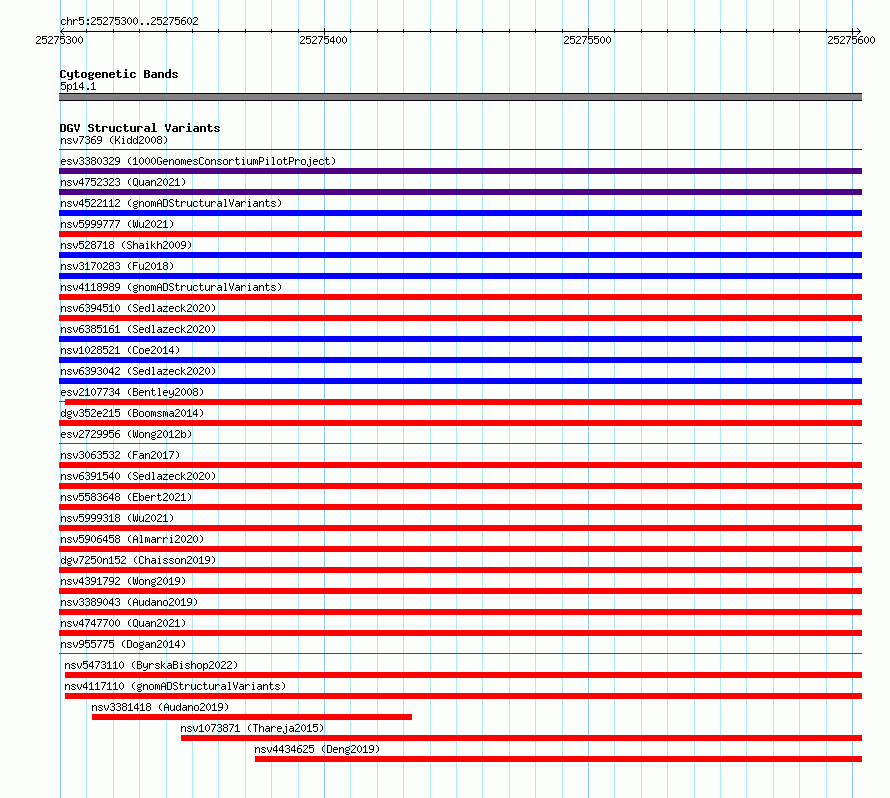This screenshot has height=798, width=890.
Task: Click the blue bar under nsv528718
Action: [x=460, y=255]
